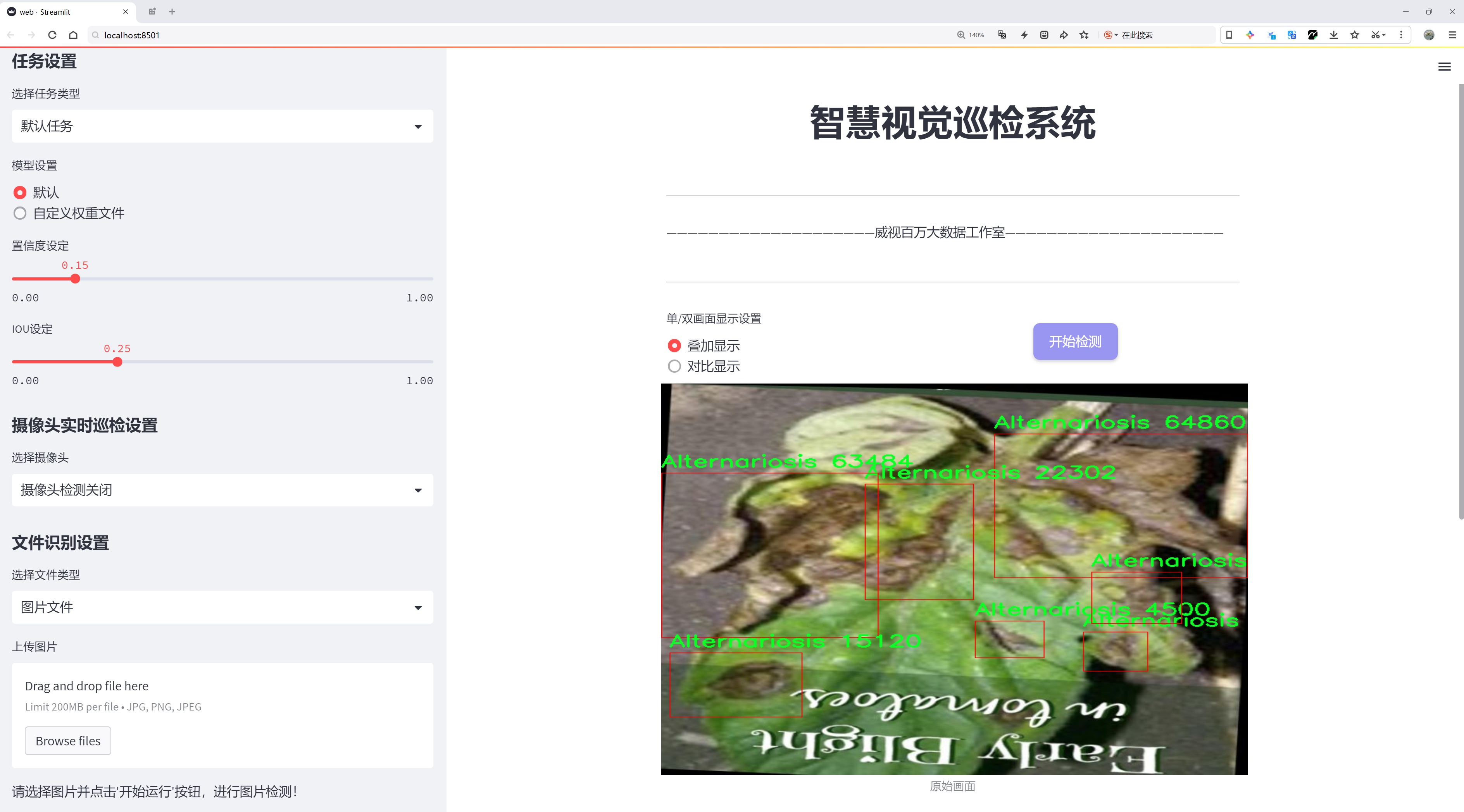The image size is (1464, 812).
Task: Select the web · Streamlit tab
Action: pos(68,11)
